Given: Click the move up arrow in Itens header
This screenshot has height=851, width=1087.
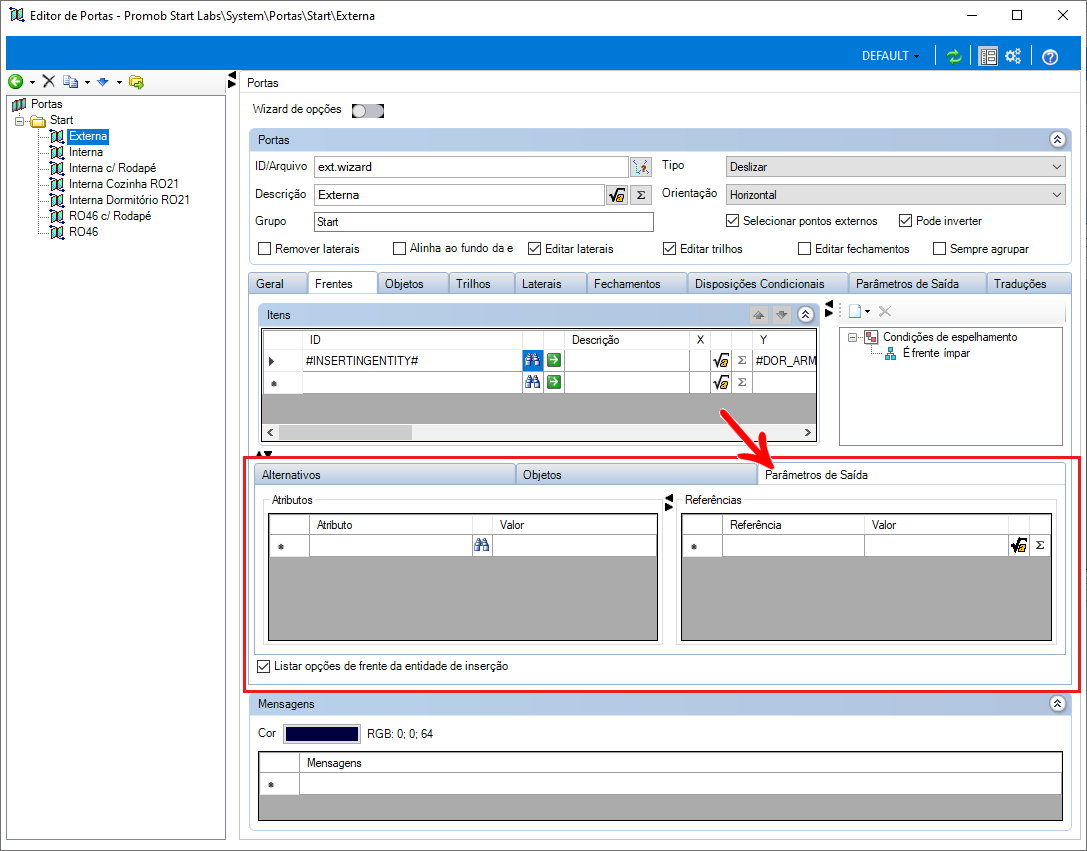Looking at the screenshot, I should [759, 315].
